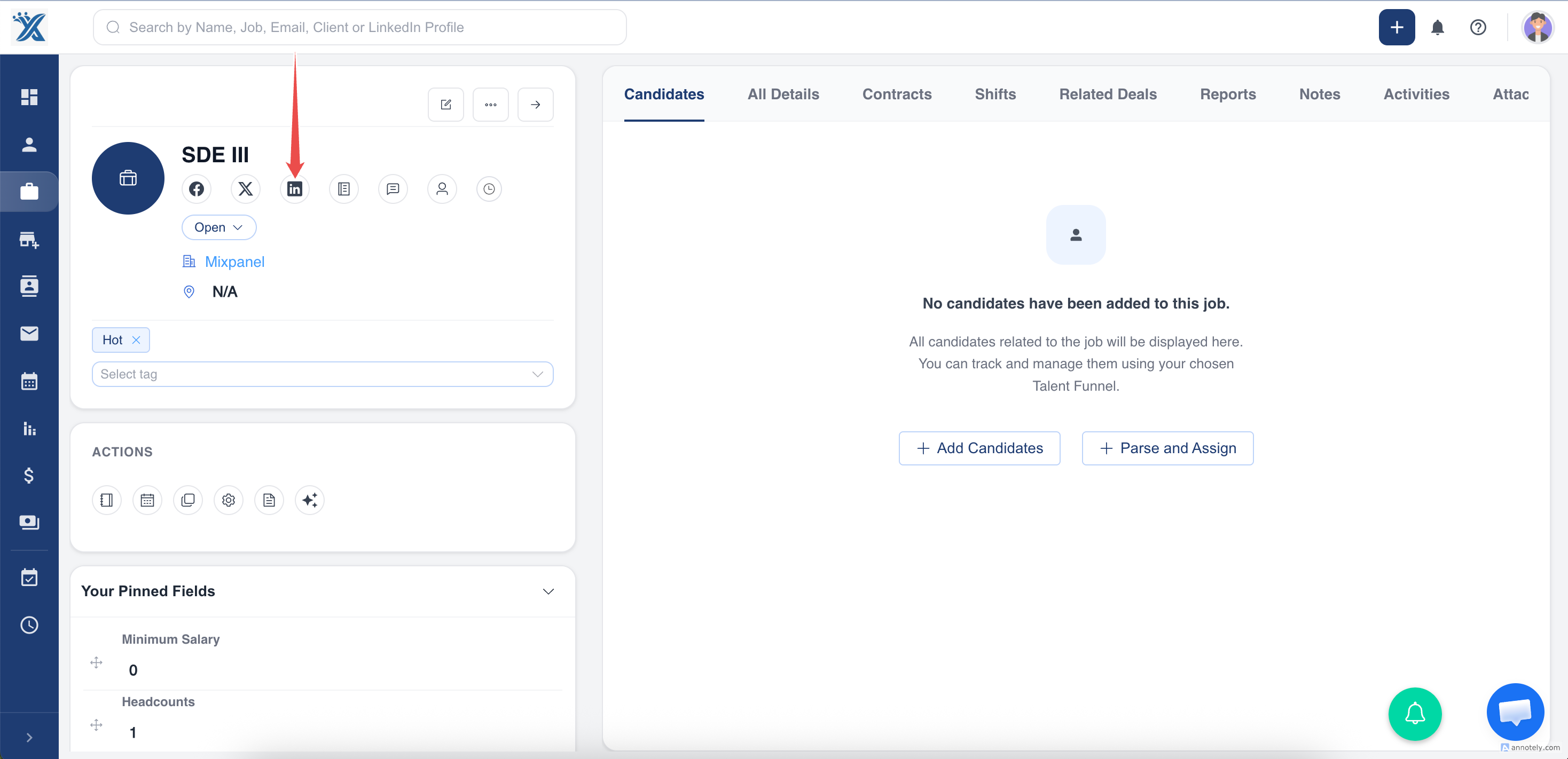1568x759 pixels.
Task: Open the placements cash icon in sidebar
Action: click(x=29, y=523)
